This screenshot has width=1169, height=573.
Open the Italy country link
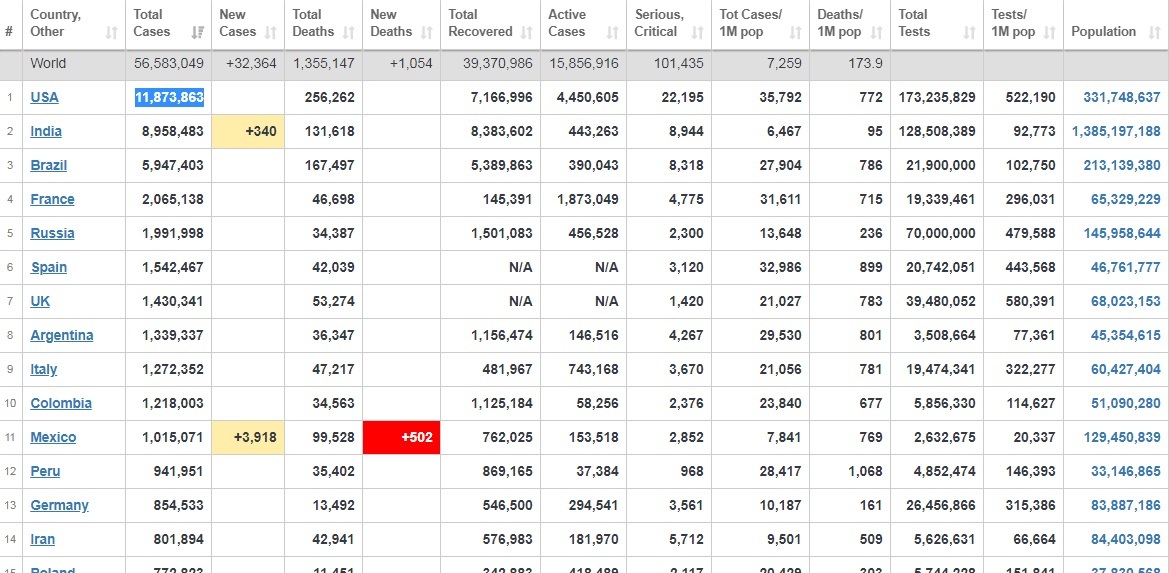point(43,370)
